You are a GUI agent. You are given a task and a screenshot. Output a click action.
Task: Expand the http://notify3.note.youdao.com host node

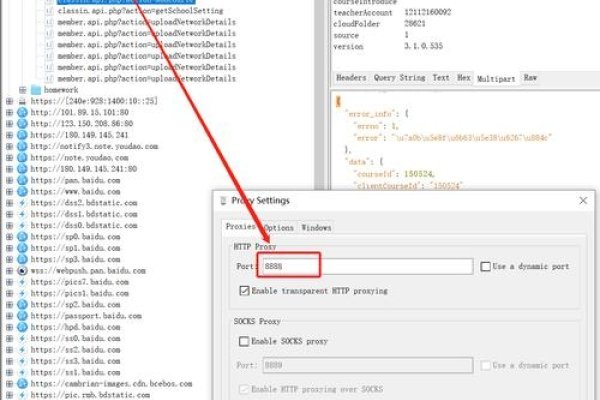tap(9, 146)
